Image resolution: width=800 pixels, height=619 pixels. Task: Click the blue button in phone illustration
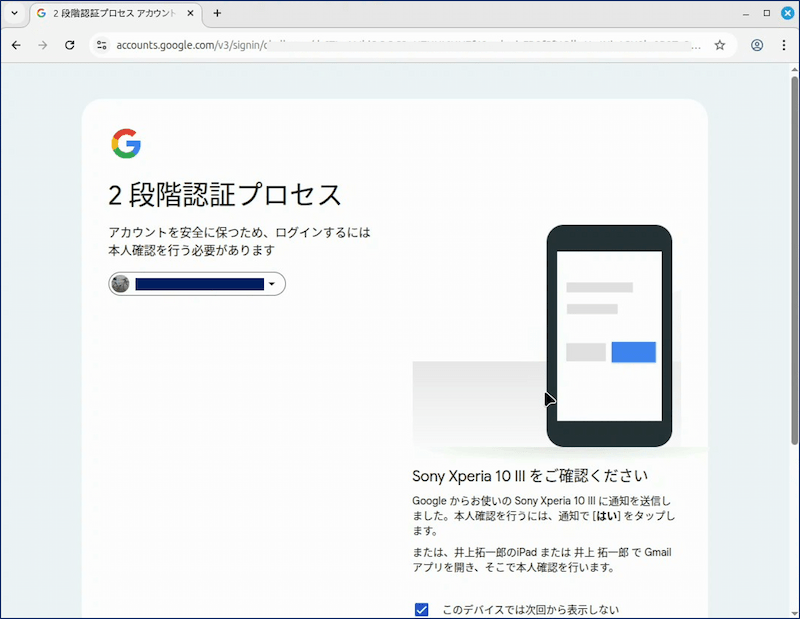(633, 352)
